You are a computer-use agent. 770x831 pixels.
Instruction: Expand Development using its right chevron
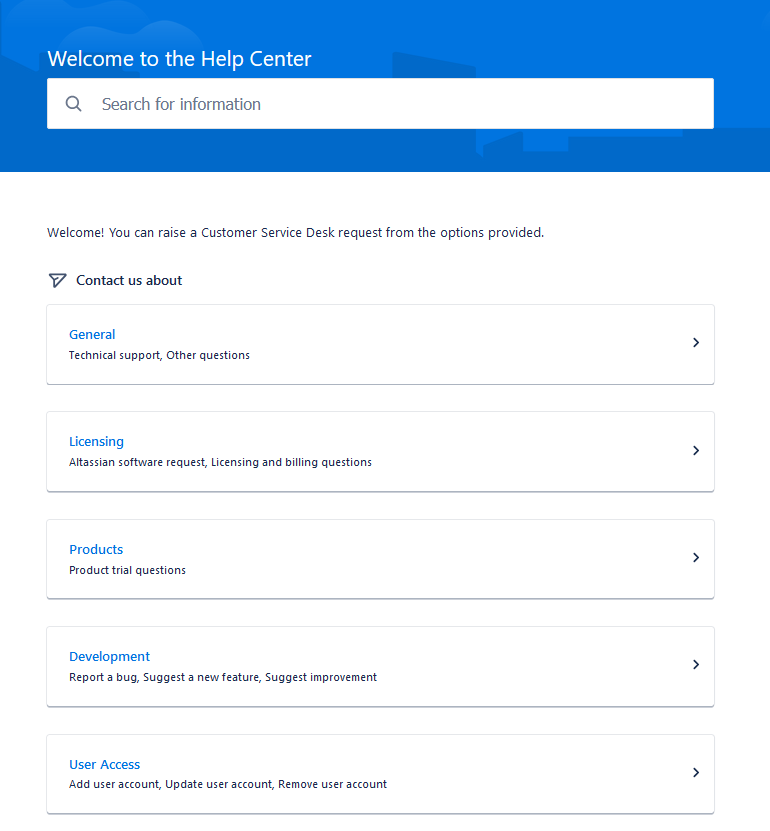[x=696, y=665]
